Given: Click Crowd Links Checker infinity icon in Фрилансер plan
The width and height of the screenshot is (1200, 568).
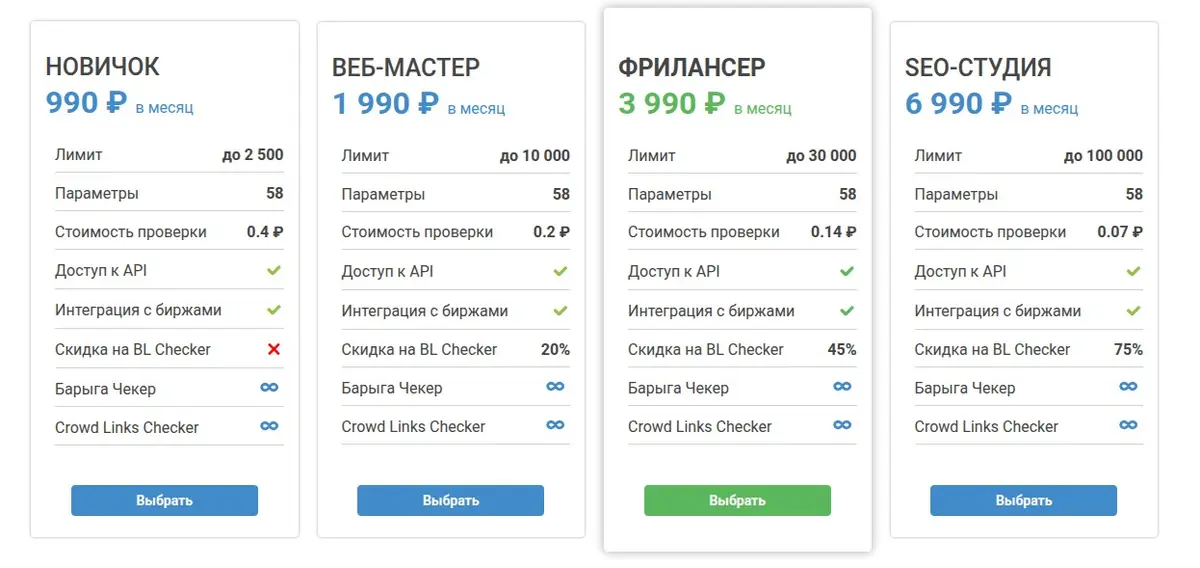Looking at the screenshot, I should 842,426.
